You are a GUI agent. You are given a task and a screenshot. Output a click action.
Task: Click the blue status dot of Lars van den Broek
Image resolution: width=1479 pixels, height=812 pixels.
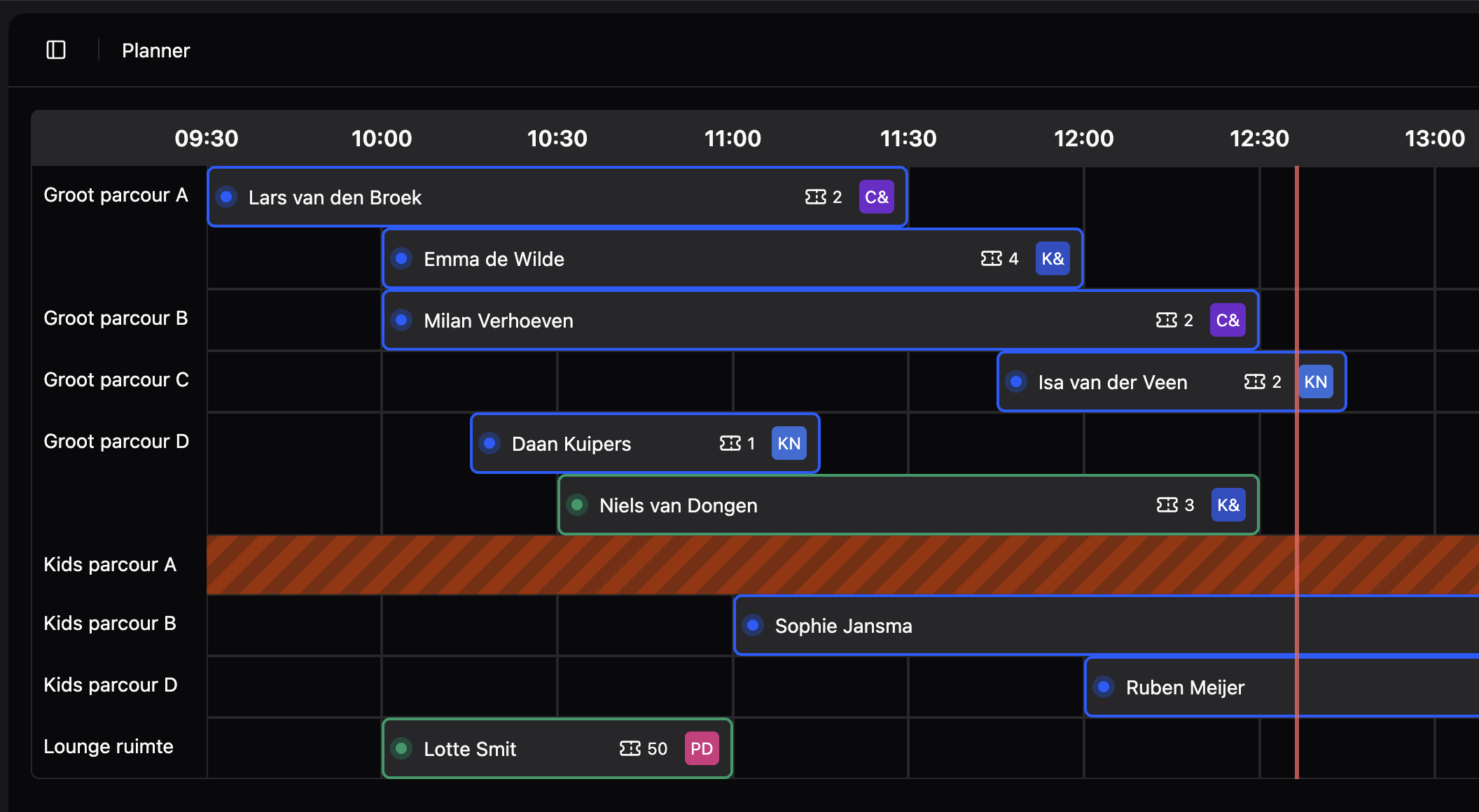click(x=226, y=197)
